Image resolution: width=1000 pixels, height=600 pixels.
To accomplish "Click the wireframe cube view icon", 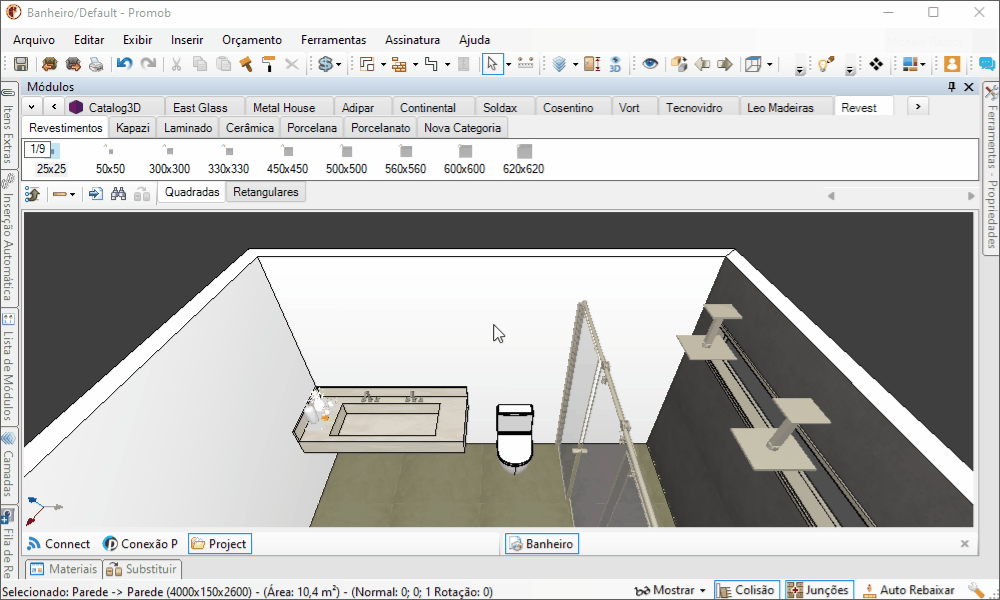I will click(x=753, y=64).
